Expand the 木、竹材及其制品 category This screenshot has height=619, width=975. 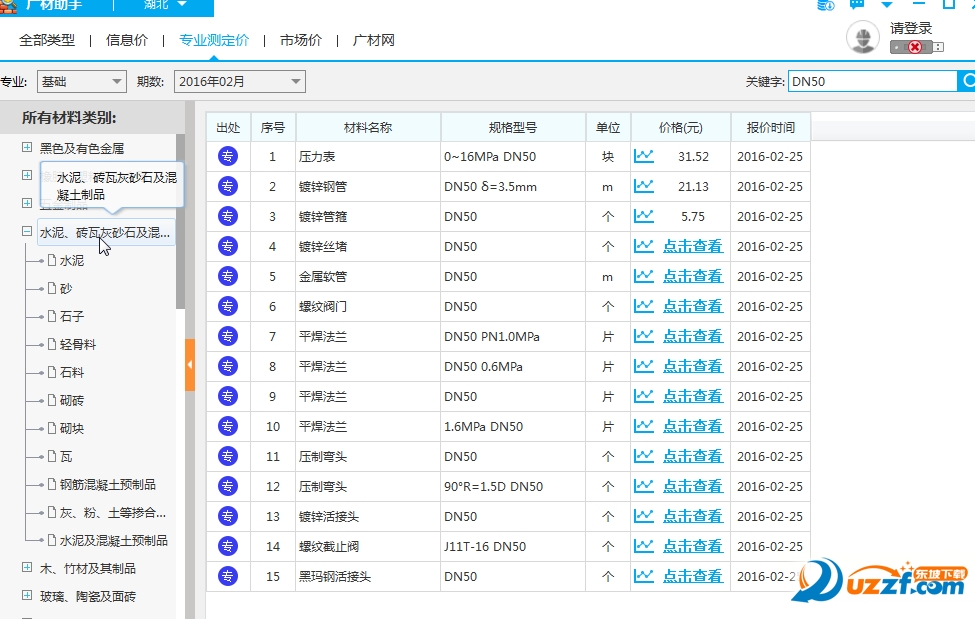point(27,567)
